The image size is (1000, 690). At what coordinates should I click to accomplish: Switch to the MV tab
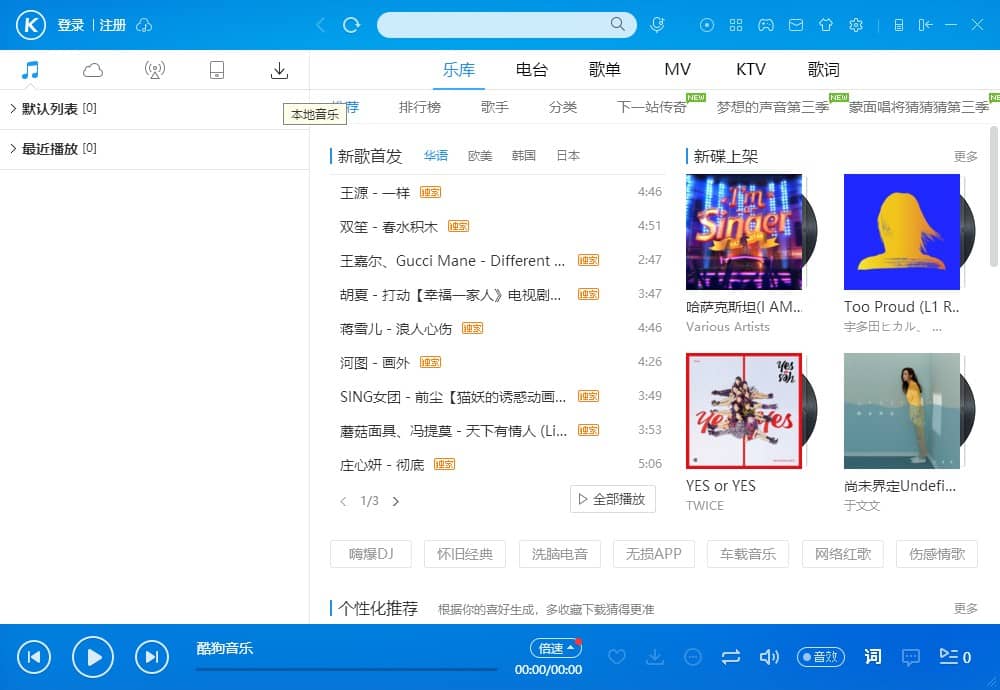coord(677,70)
